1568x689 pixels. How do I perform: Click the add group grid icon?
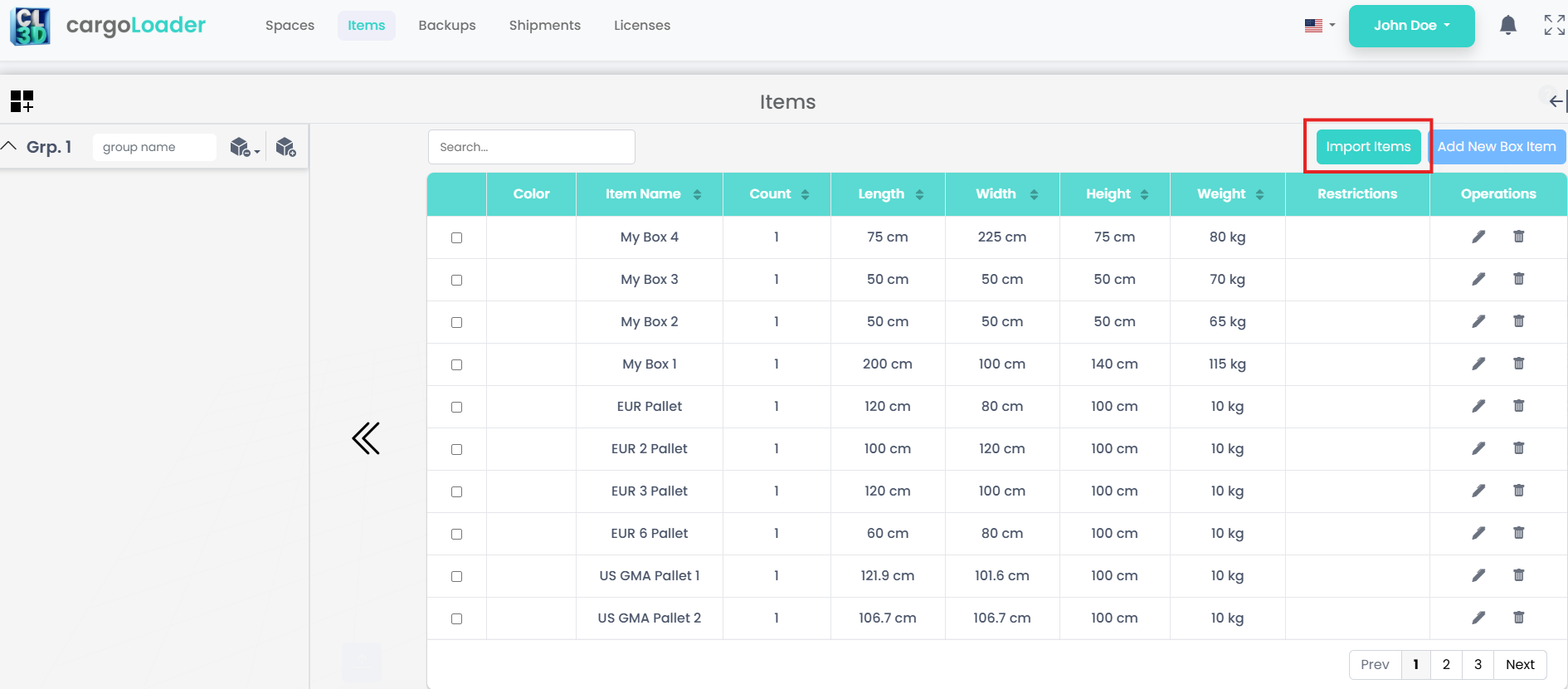point(22,101)
